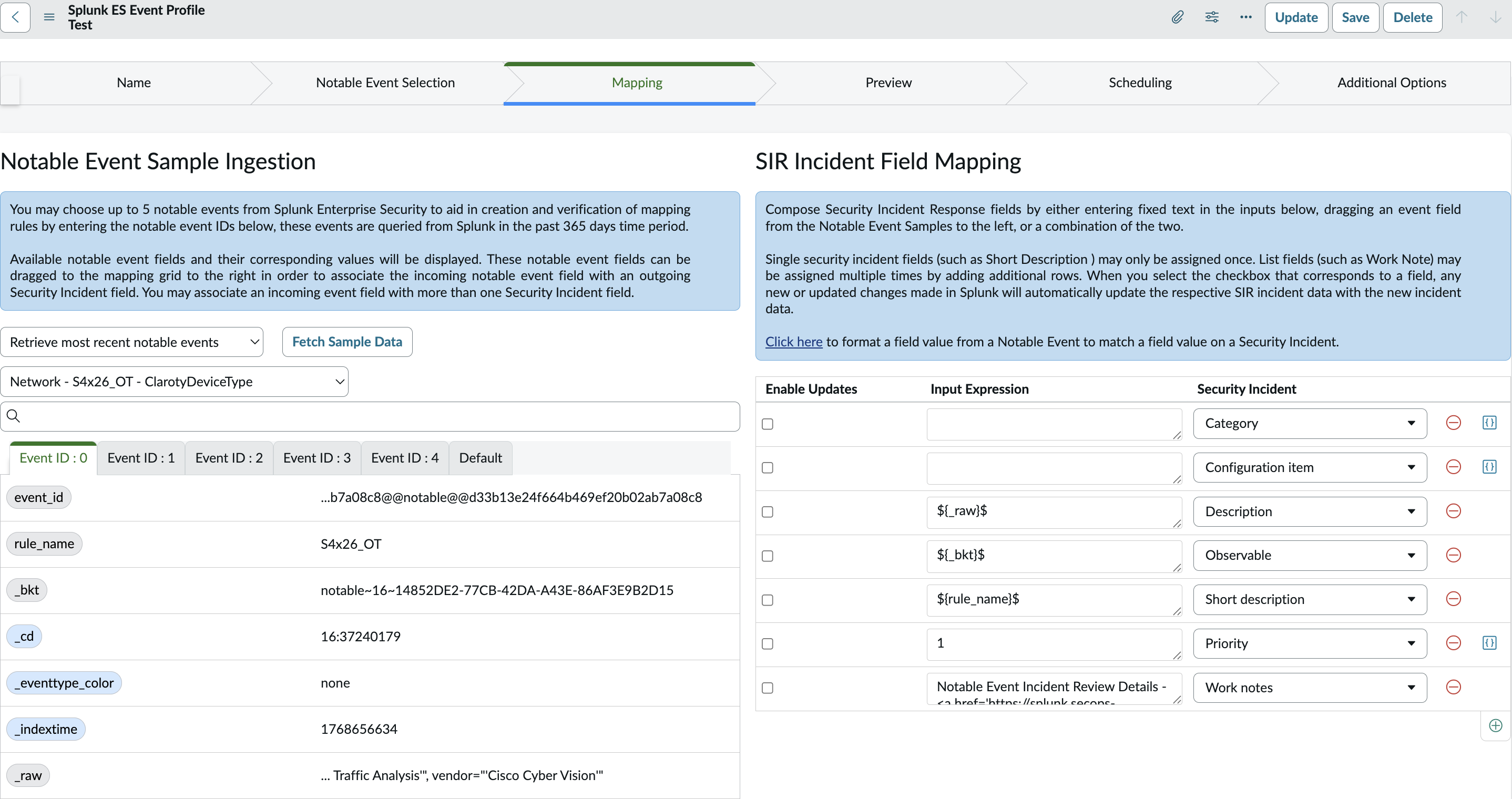This screenshot has height=799, width=1512.
Task: Enable updates for Short description row
Action: tap(767, 600)
